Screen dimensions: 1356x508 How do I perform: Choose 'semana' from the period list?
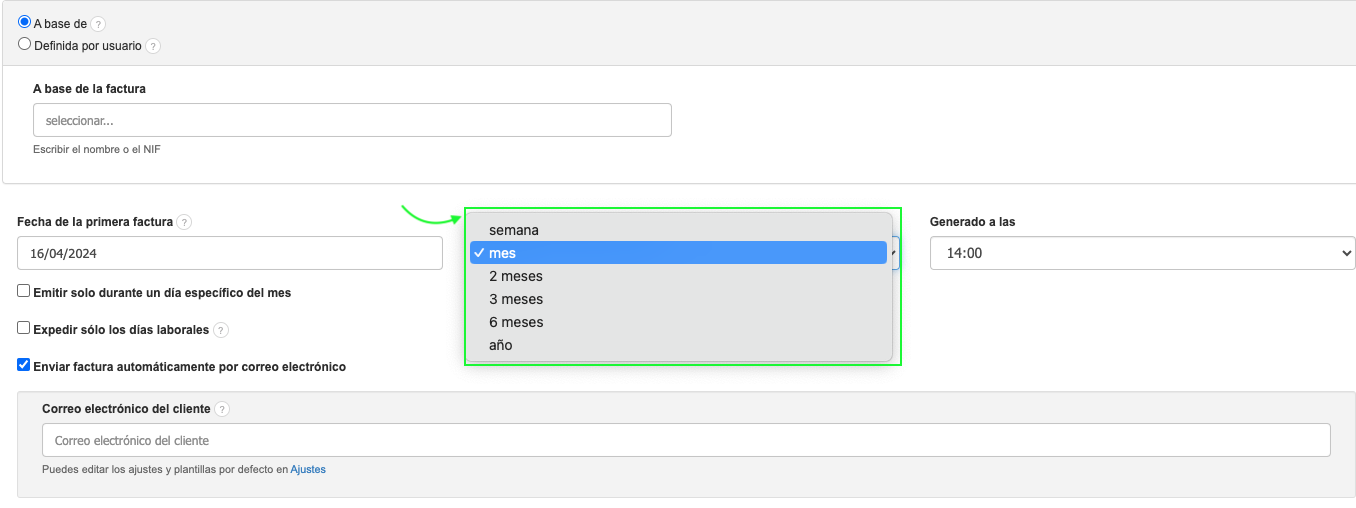pyautogui.click(x=514, y=230)
